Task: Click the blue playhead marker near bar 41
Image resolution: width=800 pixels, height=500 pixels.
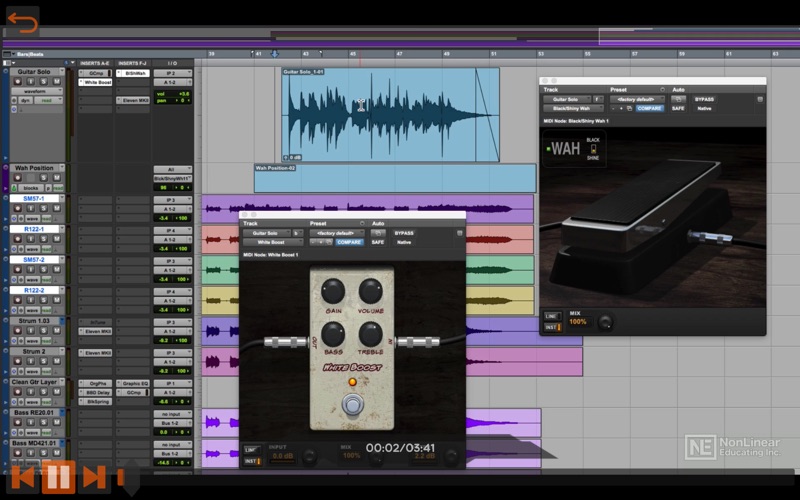Action: (274, 54)
